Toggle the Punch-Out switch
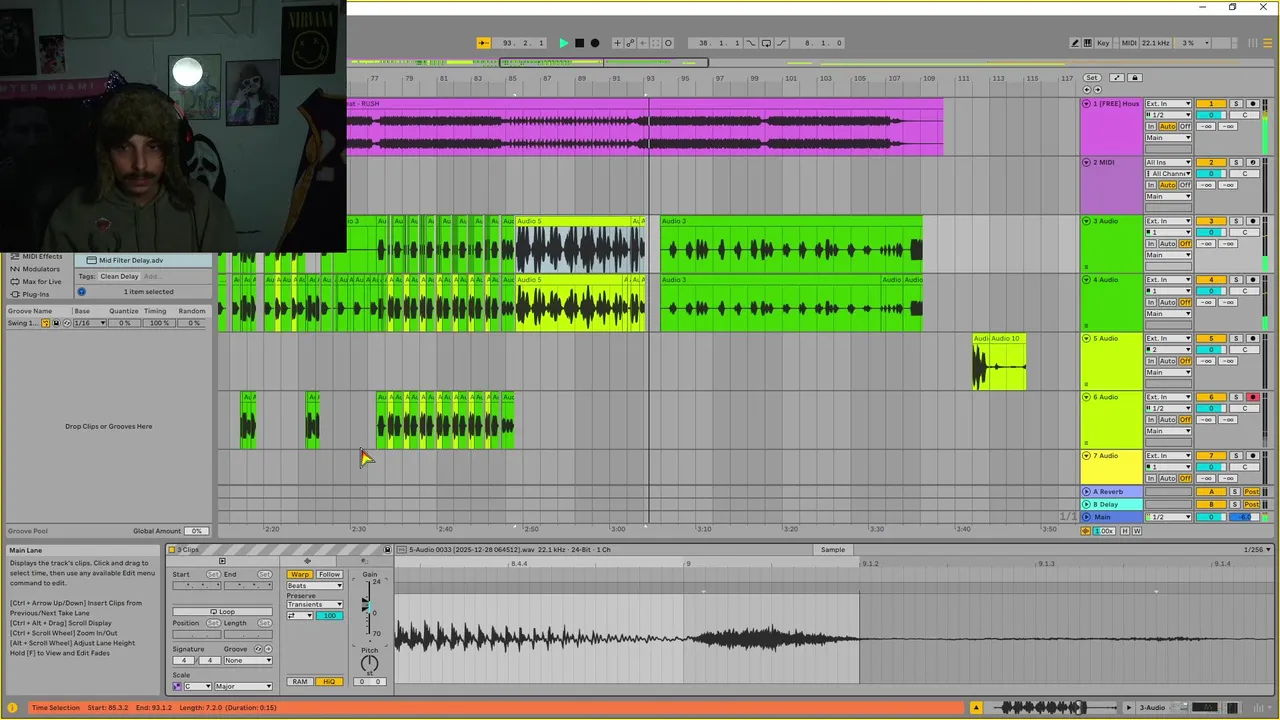This screenshot has height=720, width=1280. coord(781,43)
